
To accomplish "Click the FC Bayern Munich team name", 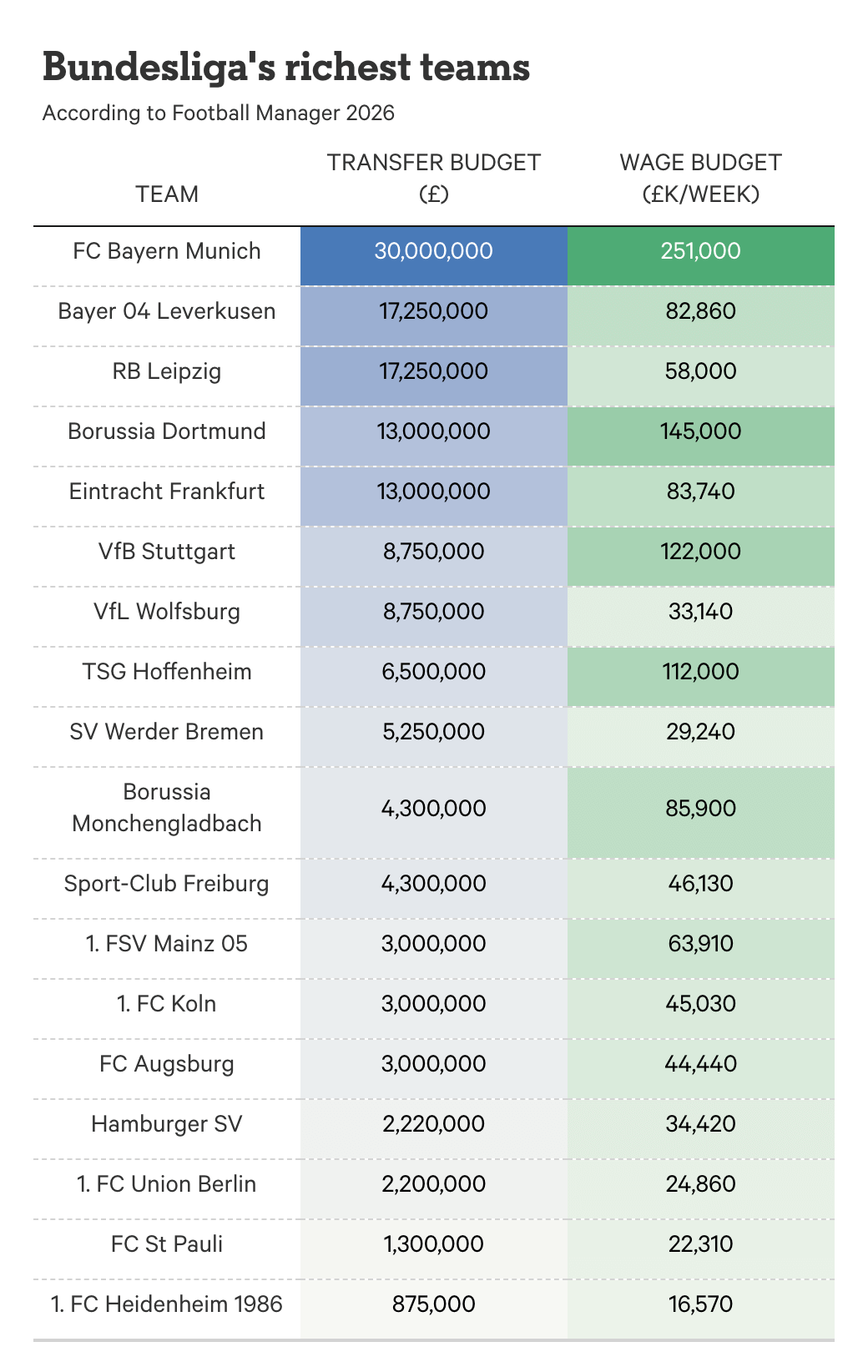I will [x=167, y=251].
